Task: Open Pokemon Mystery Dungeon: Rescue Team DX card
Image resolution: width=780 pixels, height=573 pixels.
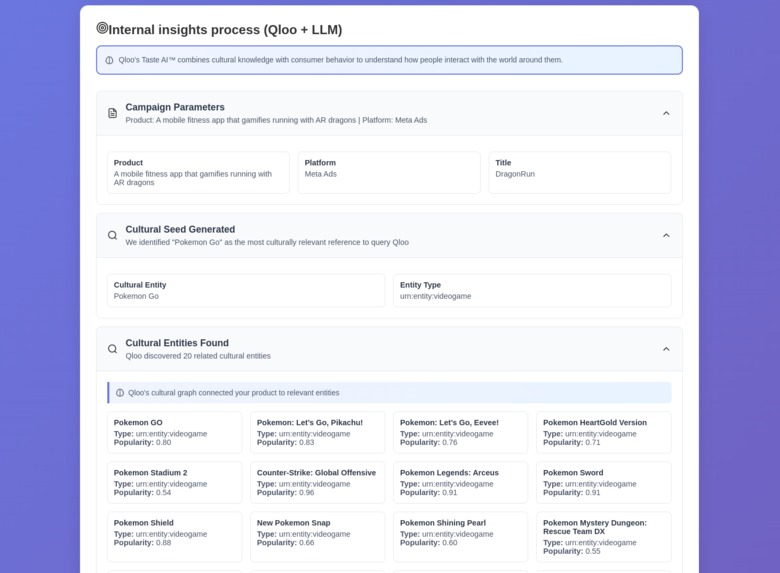Action: [604, 537]
